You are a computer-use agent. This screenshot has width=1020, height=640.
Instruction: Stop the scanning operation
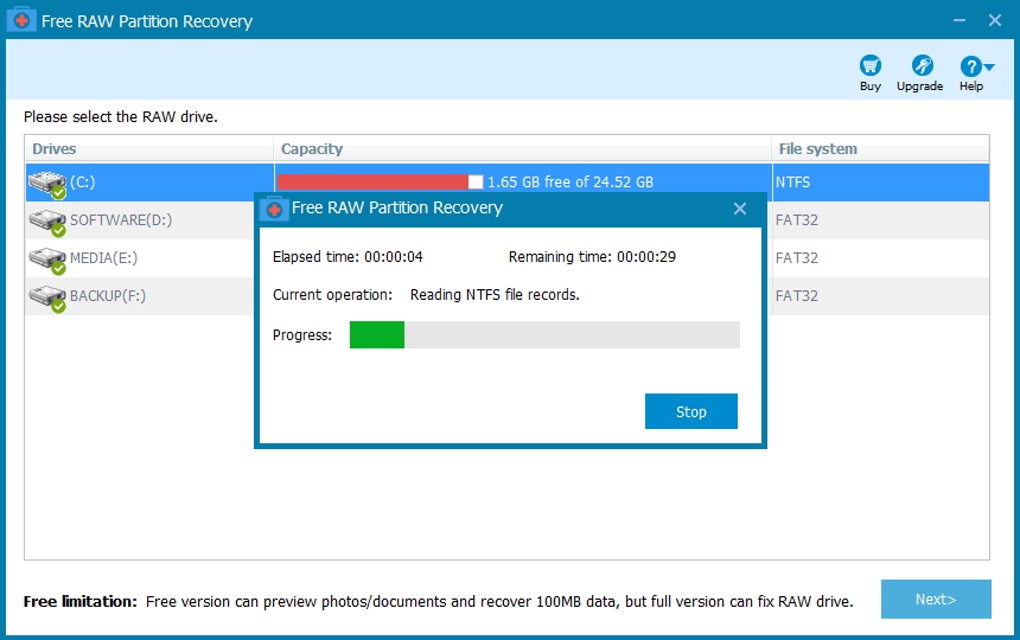(x=691, y=411)
